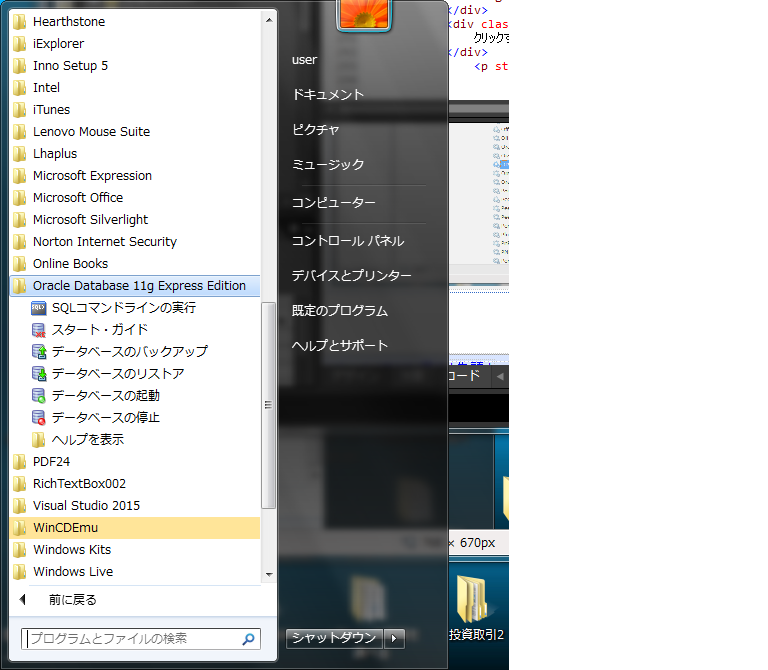Click the search magnifier icon
Screen dimensions: 768x670
tap(248, 639)
